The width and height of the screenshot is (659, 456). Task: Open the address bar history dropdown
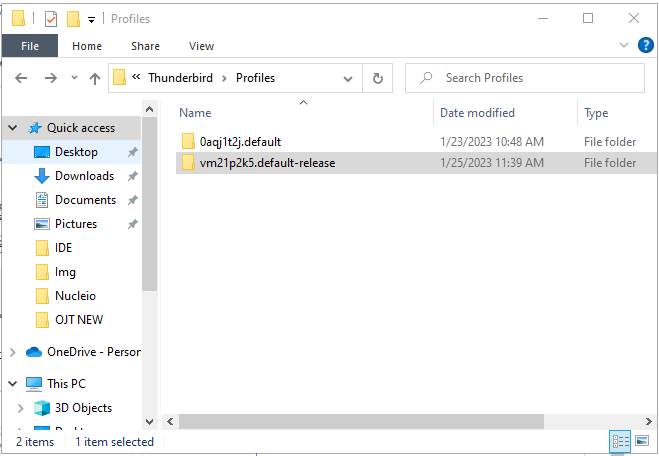[348, 79]
